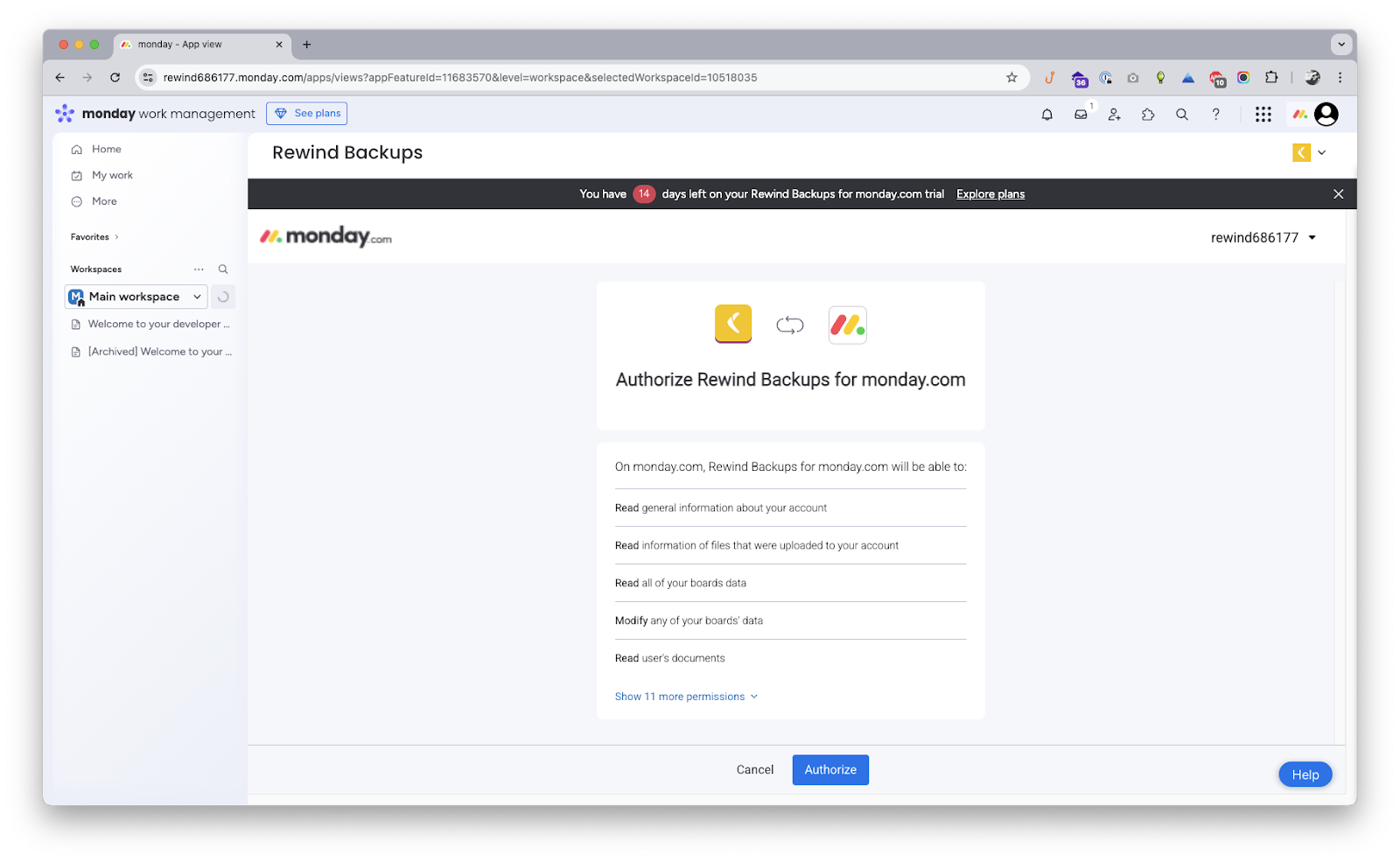1400x862 pixels.
Task: Click the invite members icon
Action: pyautogui.click(x=1114, y=114)
